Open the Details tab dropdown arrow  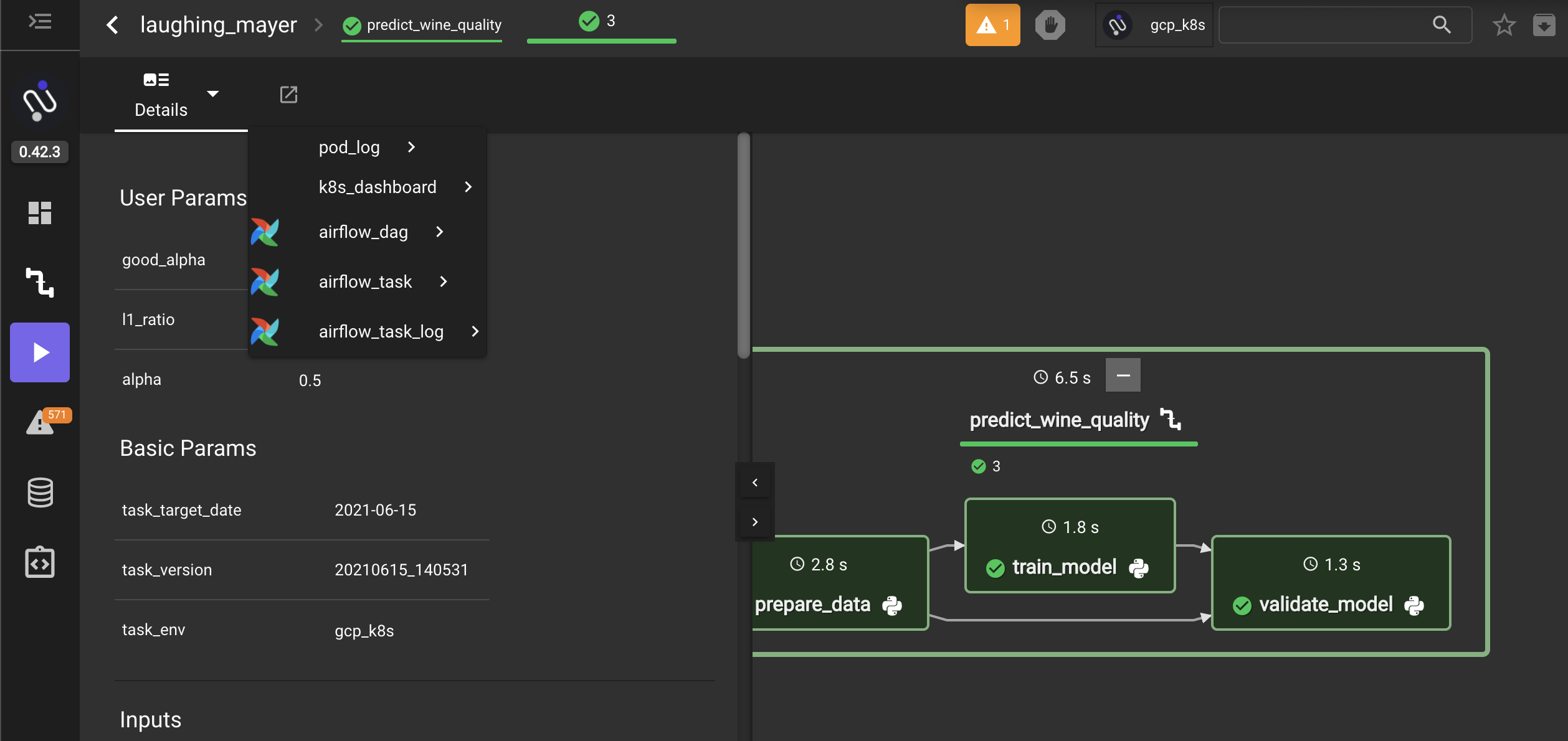tap(212, 94)
